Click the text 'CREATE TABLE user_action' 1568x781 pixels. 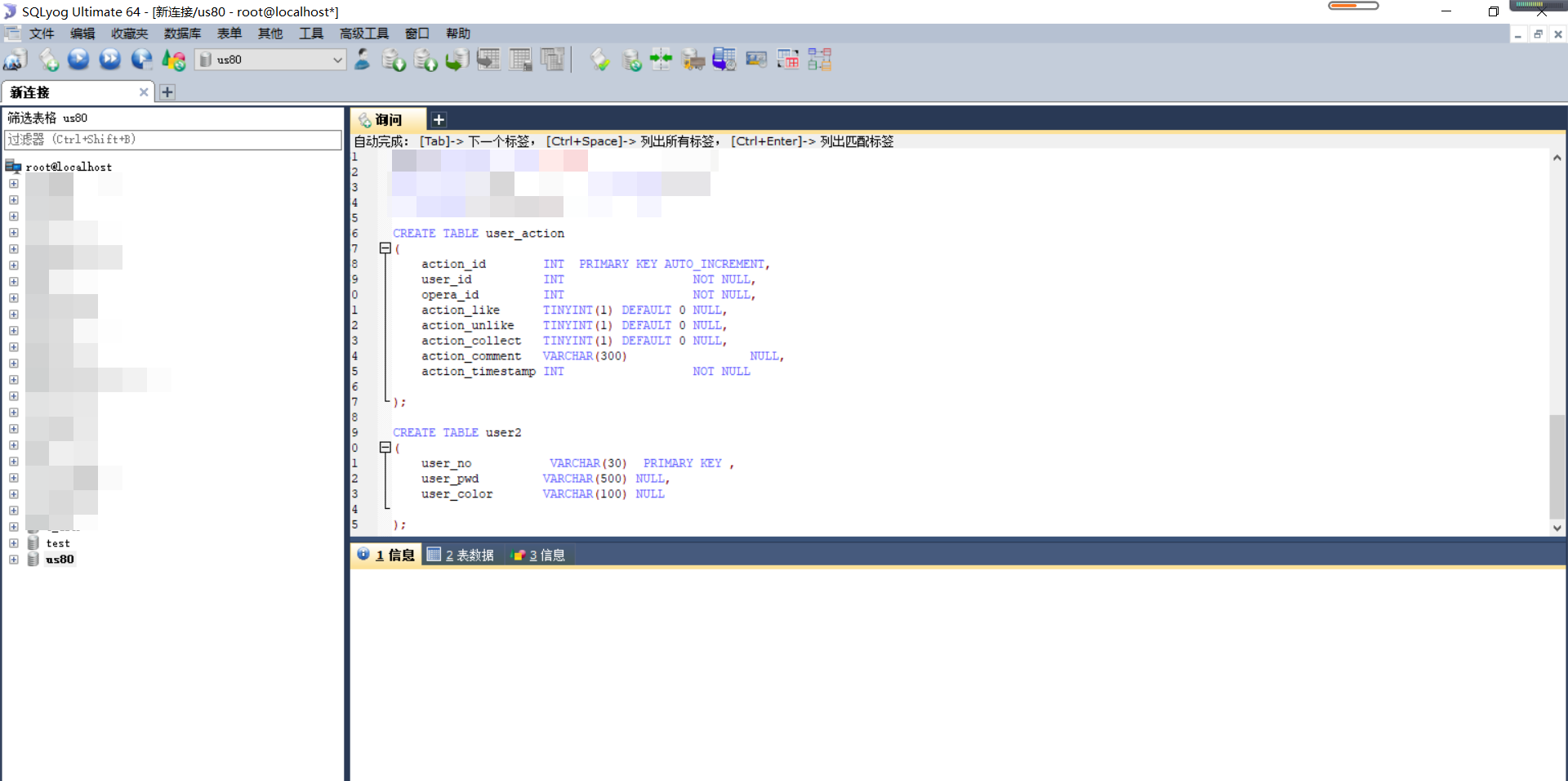coord(479,234)
